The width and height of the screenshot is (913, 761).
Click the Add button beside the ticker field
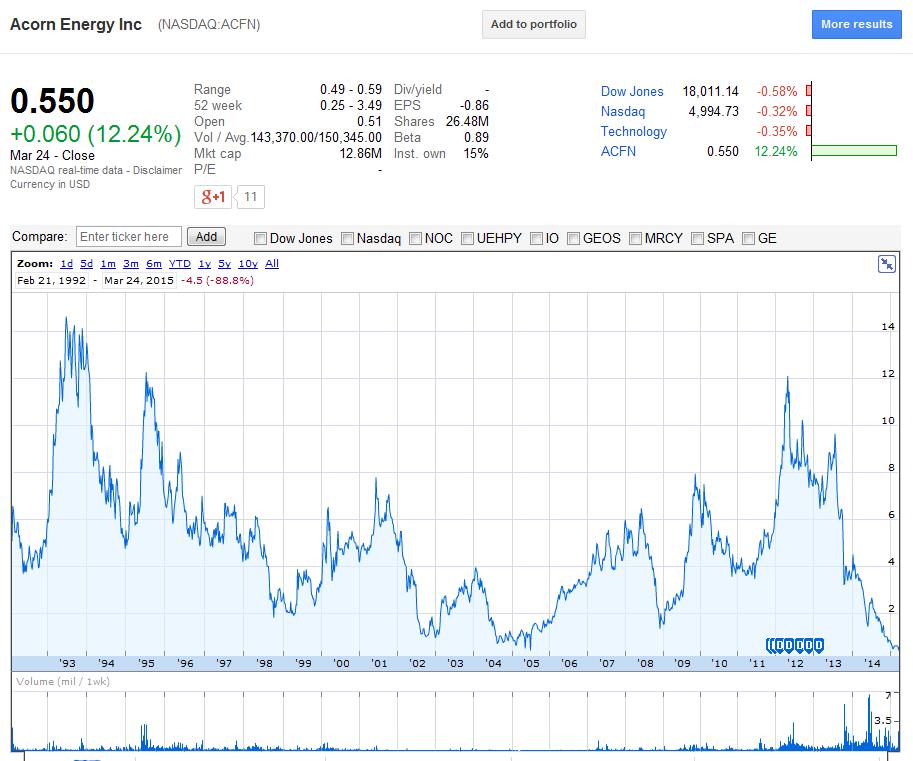(x=206, y=237)
